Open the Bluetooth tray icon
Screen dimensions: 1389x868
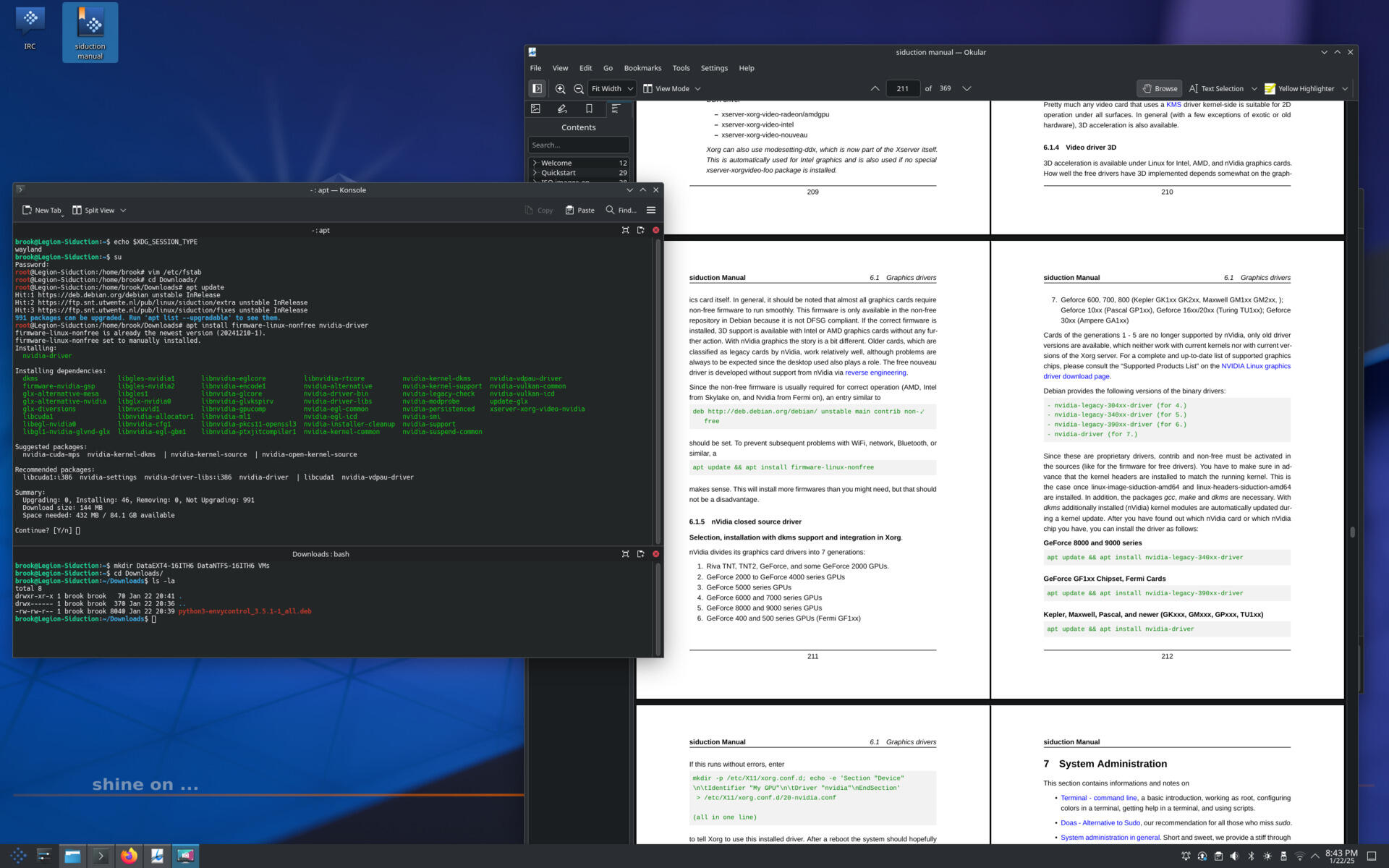pos(1251,856)
